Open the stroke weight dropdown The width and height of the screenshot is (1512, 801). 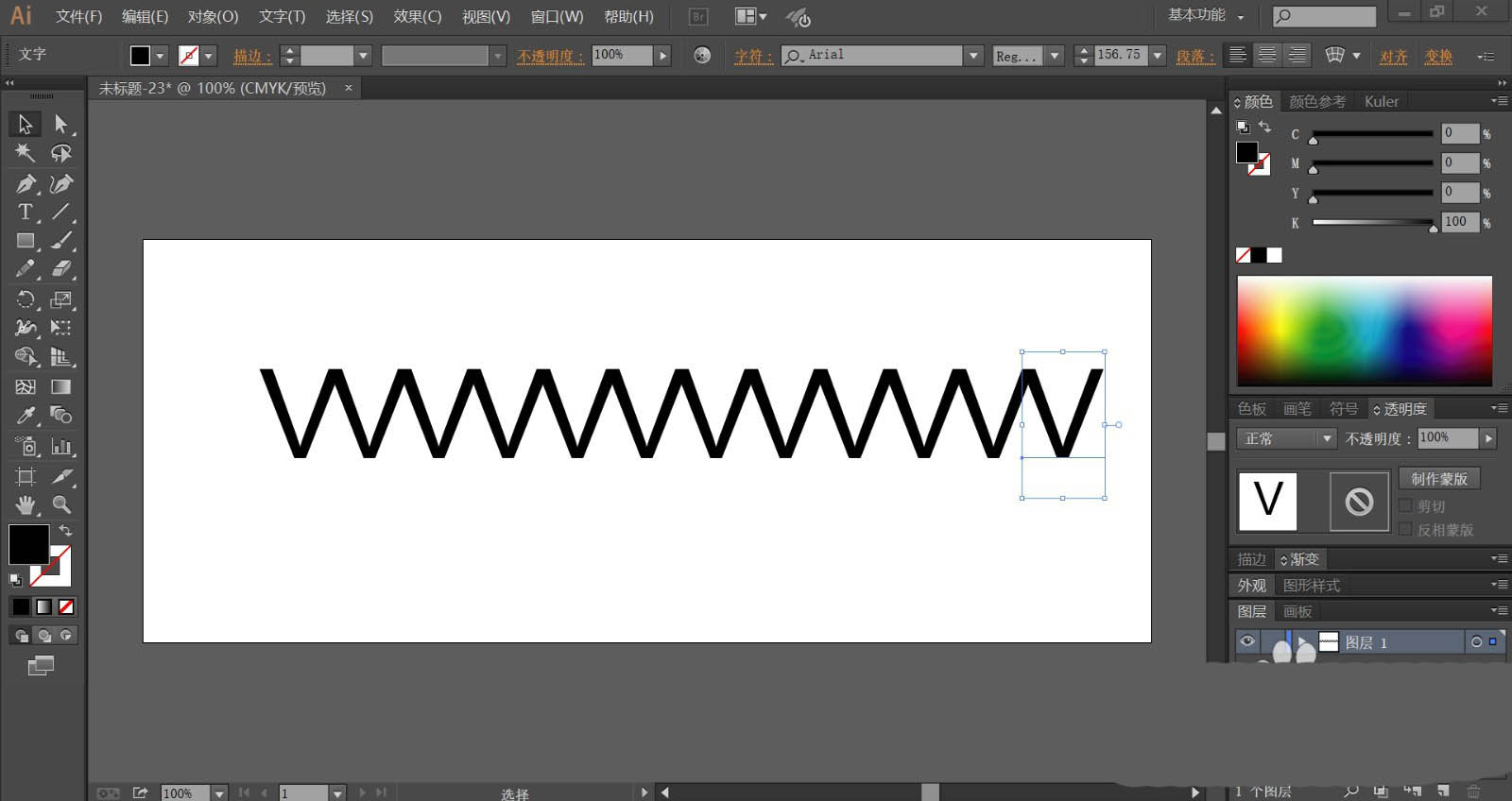point(362,56)
